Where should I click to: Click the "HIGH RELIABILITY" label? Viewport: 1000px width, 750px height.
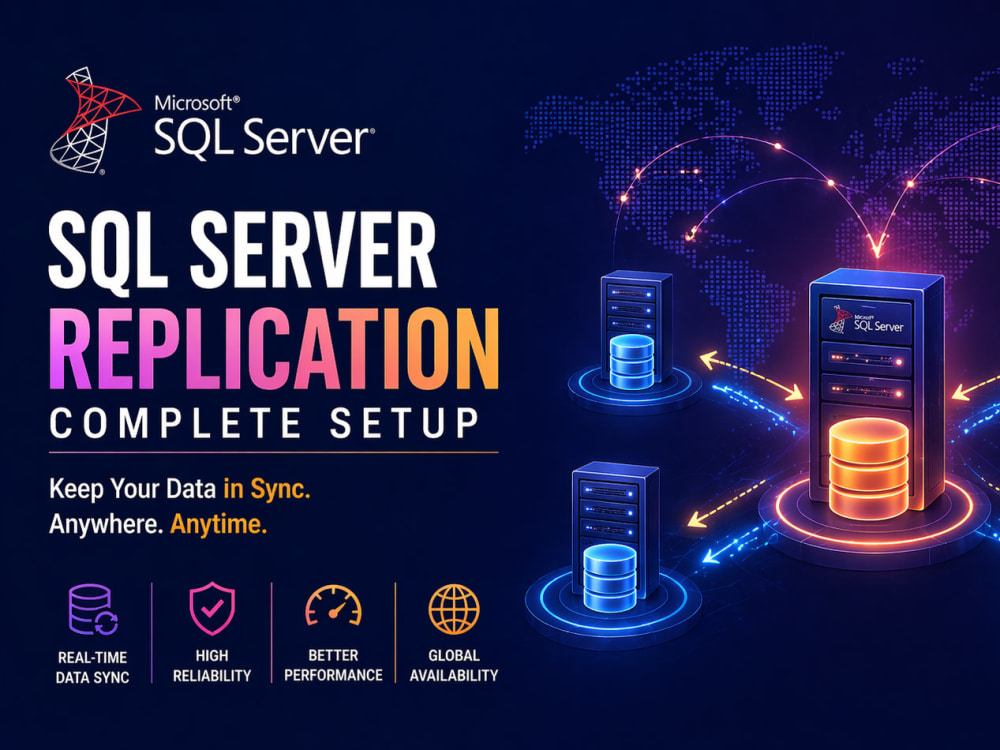coord(212,665)
